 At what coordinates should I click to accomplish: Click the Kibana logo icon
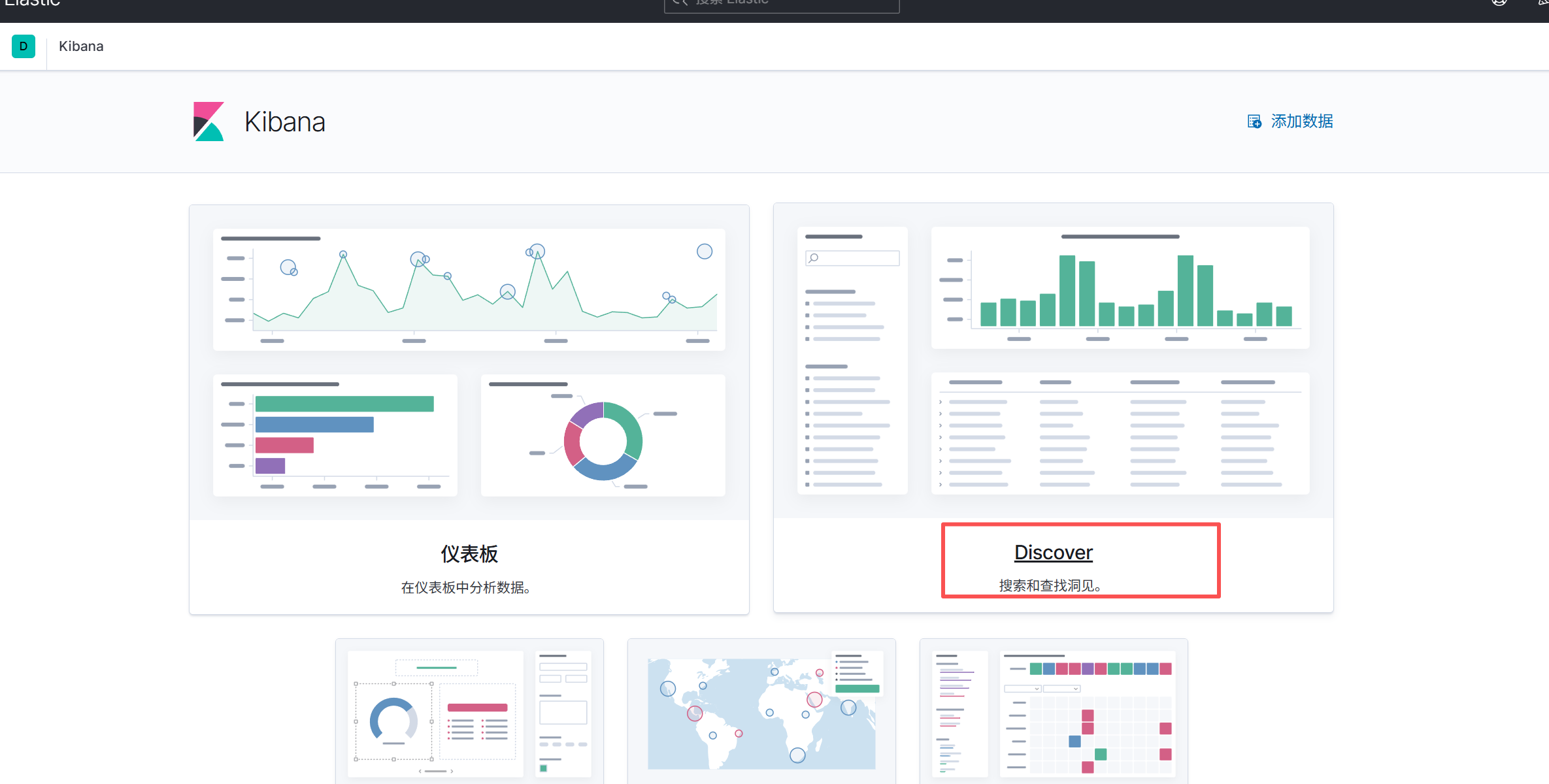(x=209, y=122)
